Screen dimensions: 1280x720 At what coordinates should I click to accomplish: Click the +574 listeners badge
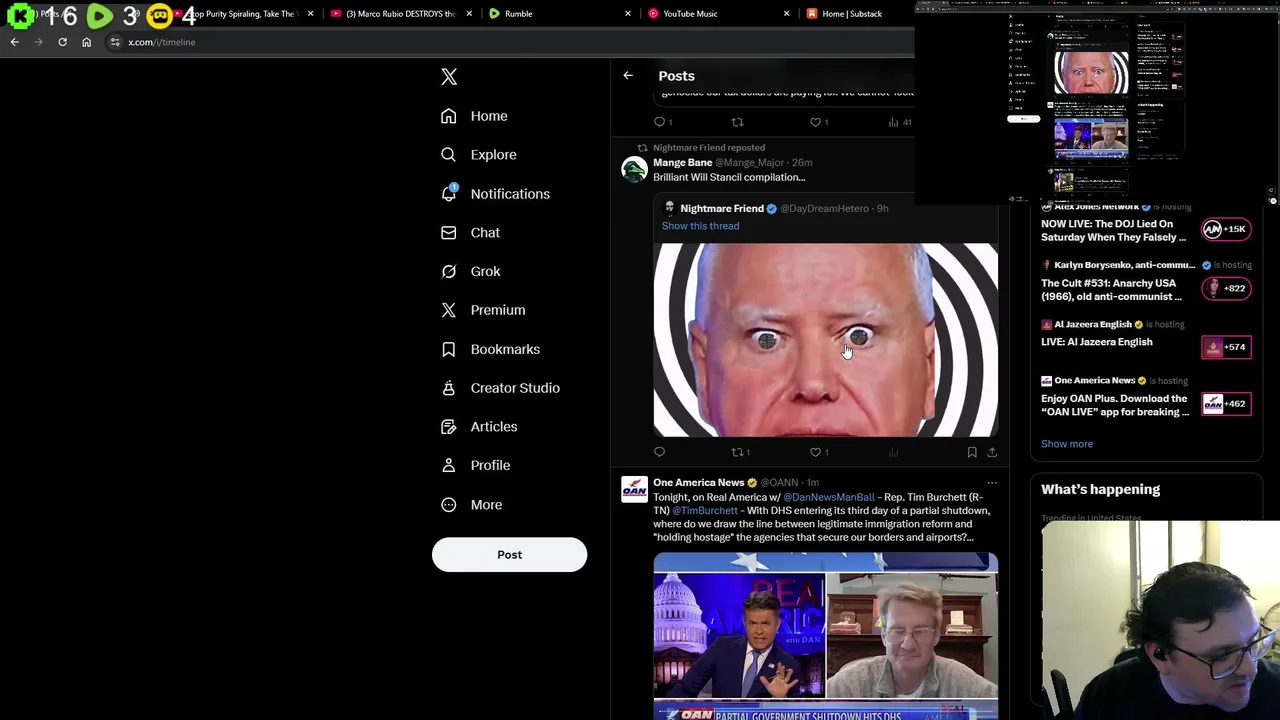click(x=1225, y=347)
